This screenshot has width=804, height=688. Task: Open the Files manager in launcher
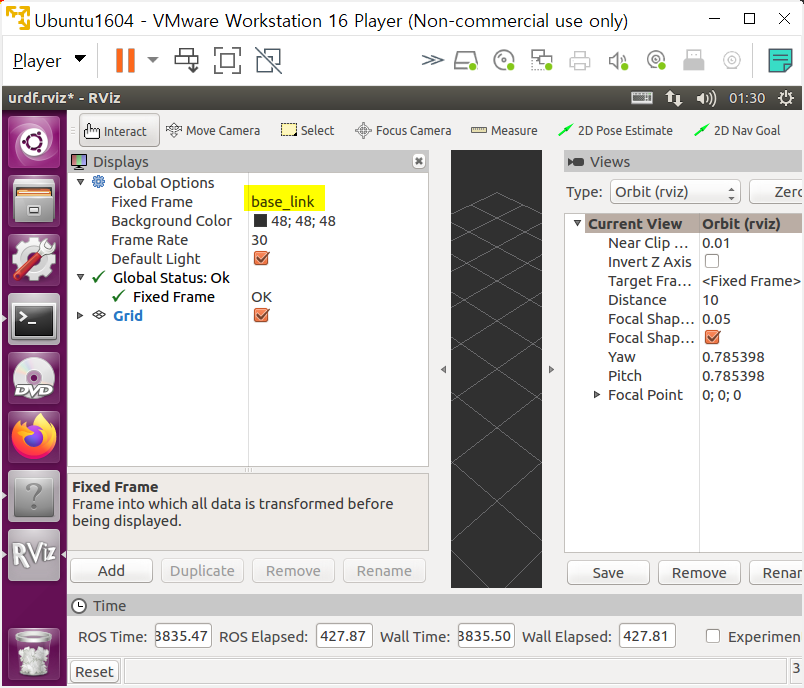(x=34, y=200)
